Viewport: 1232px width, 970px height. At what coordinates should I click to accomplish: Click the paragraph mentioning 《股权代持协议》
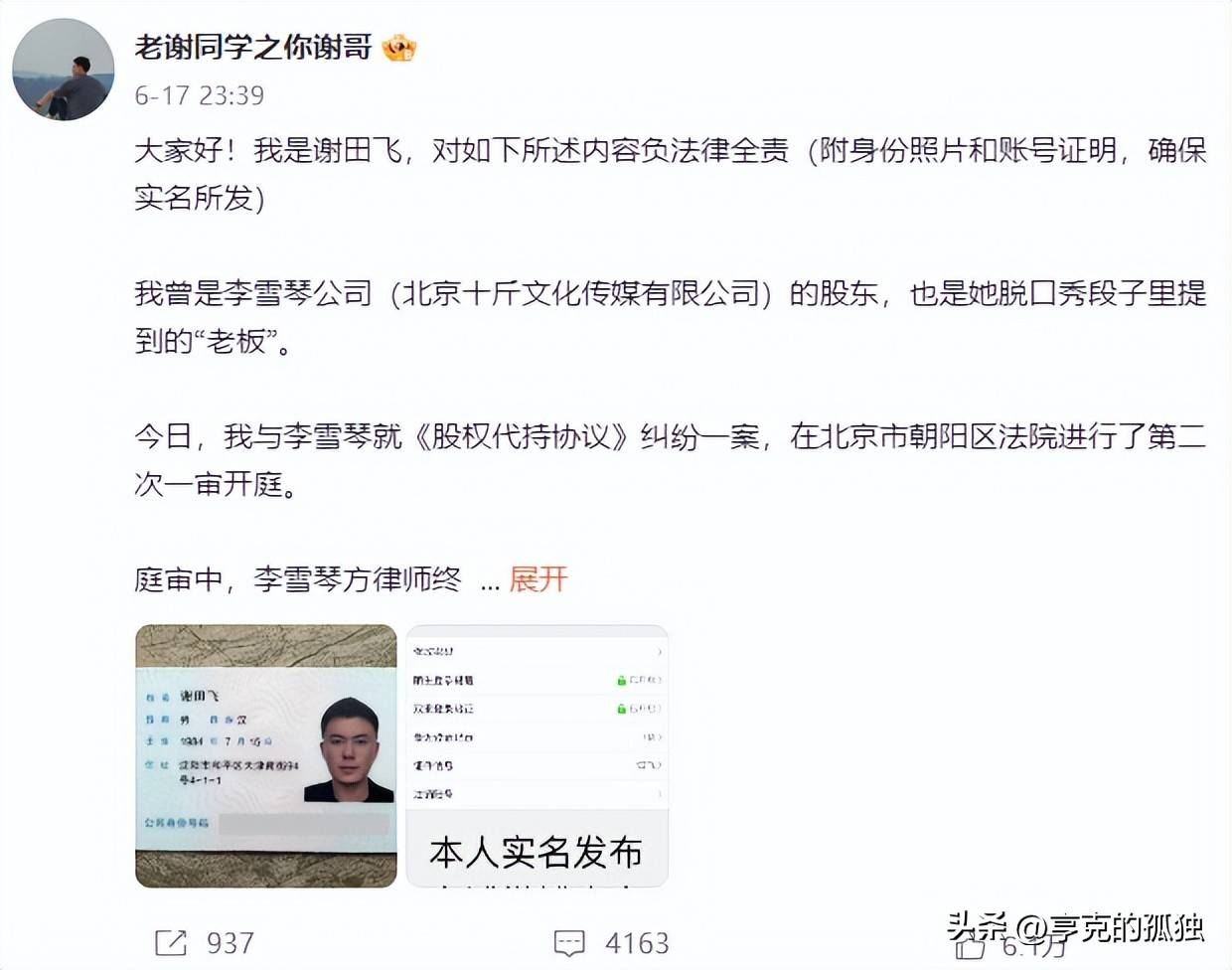tap(671, 460)
